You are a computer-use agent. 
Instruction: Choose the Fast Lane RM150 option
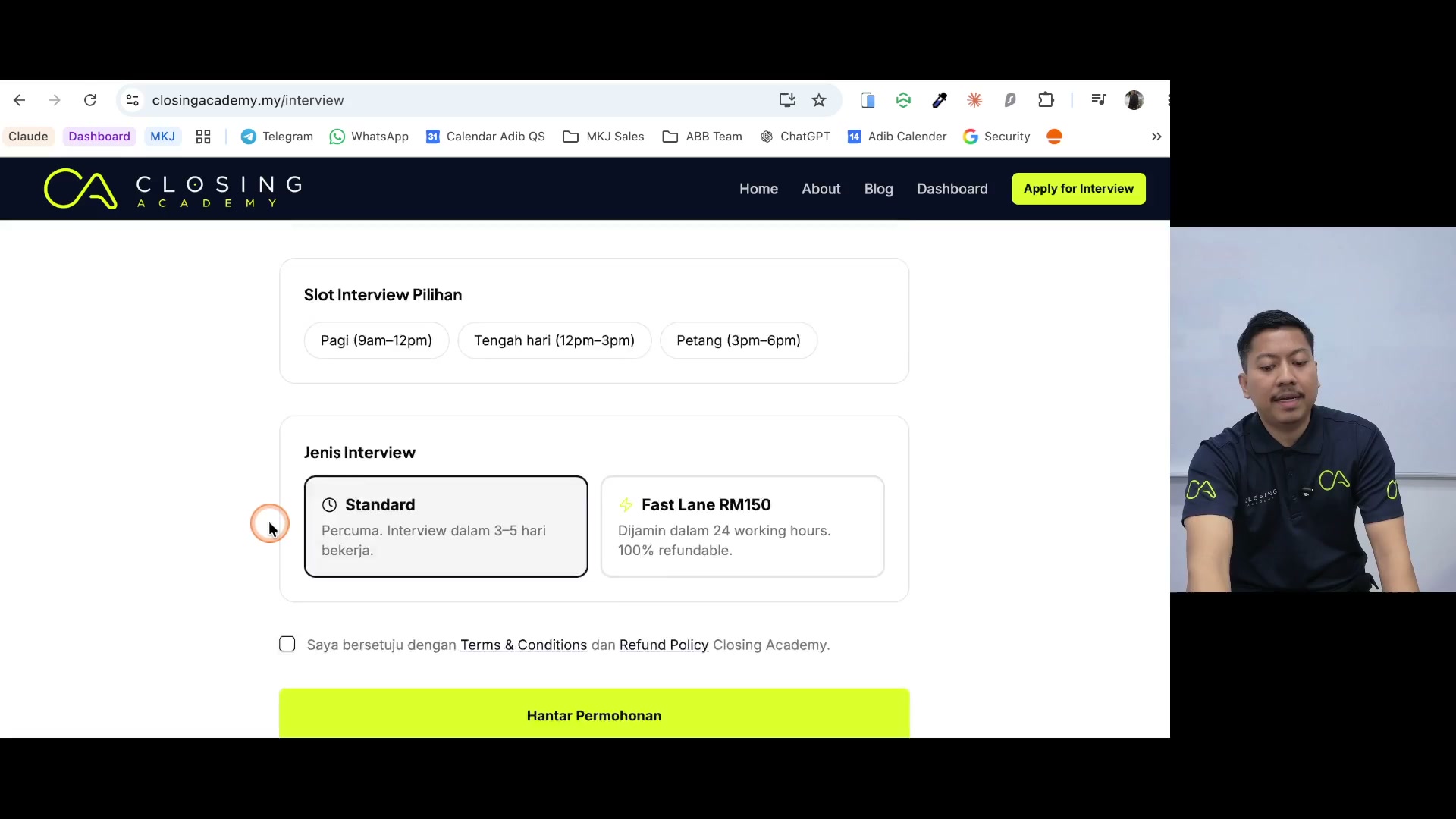(742, 526)
